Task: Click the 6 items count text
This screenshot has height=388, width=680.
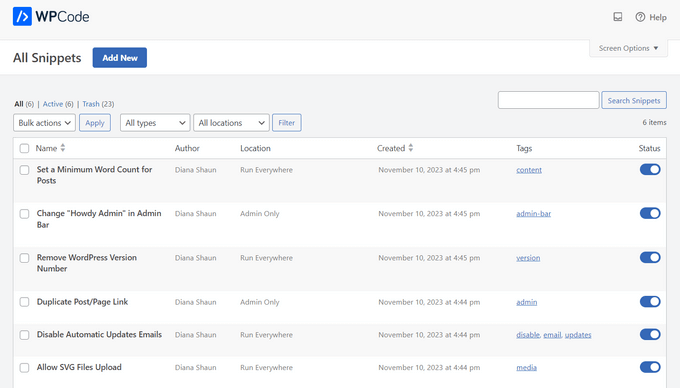Action: pyautogui.click(x=654, y=122)
